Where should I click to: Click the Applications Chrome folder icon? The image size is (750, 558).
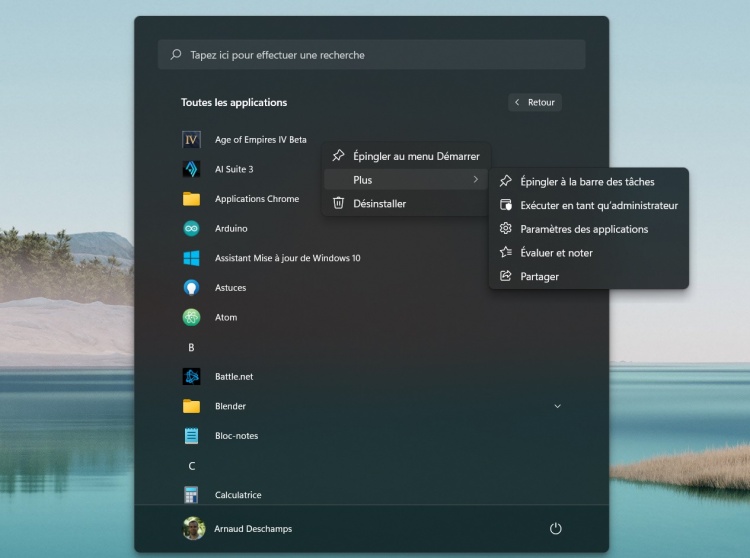191,199
